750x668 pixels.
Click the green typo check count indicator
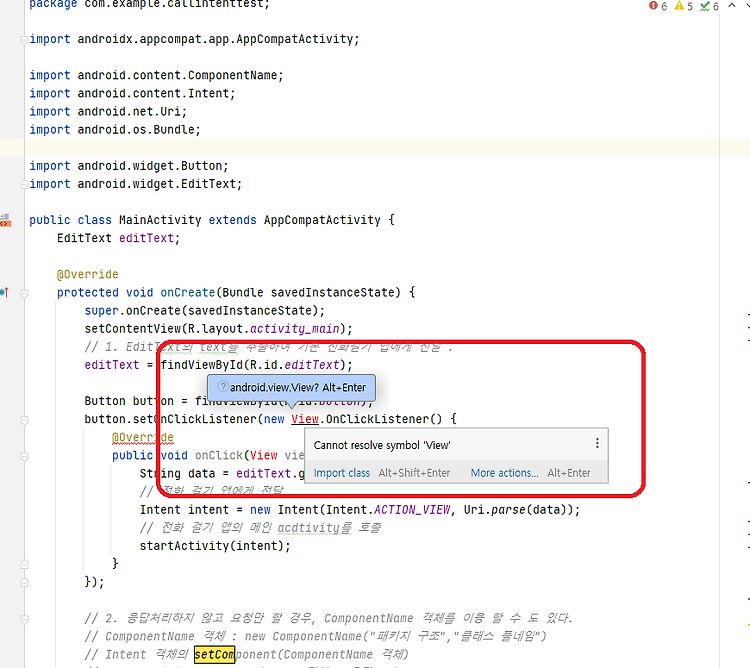click(x=709, y=6)
